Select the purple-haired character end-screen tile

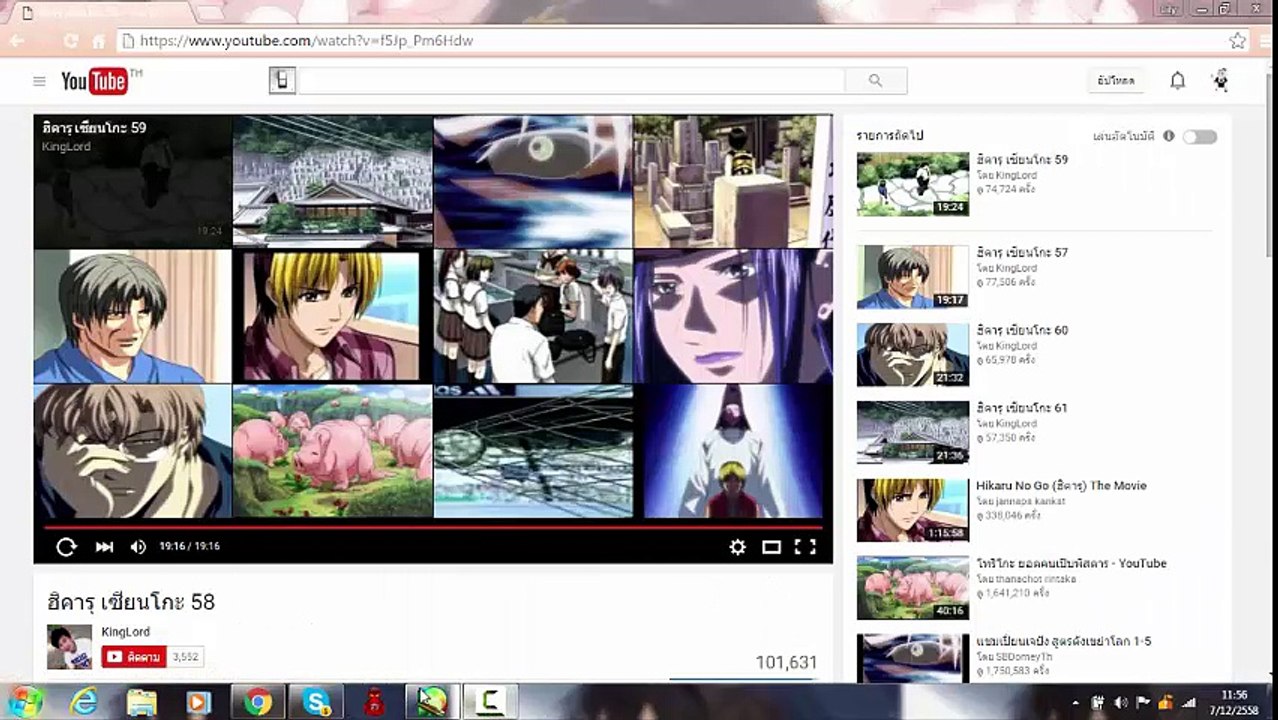[732, 316]
